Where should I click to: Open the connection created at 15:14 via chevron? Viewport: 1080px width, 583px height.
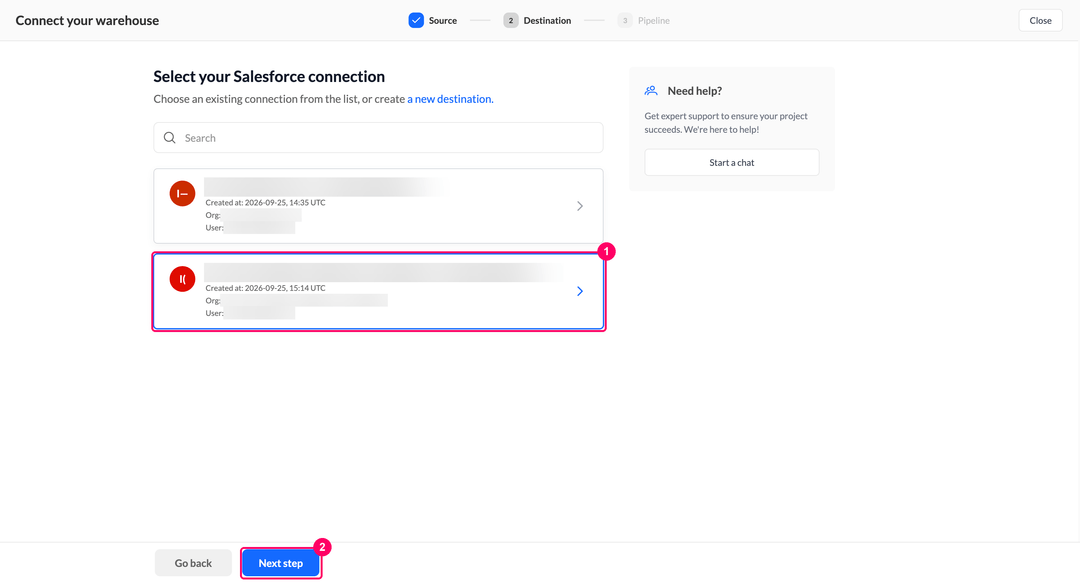pyautogui.click(x=580, y=292)
